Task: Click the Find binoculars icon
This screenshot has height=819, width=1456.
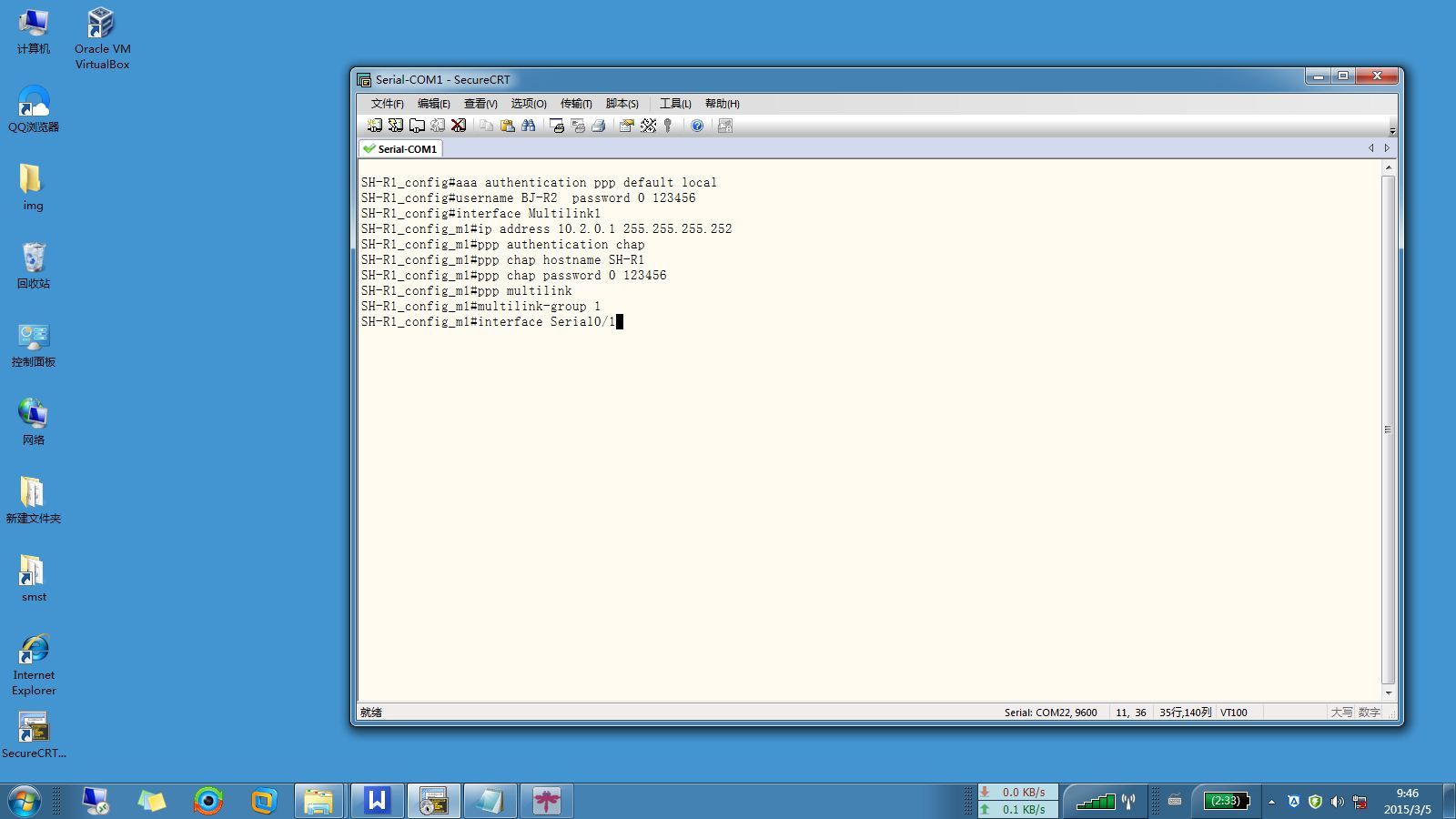Action: (528, 126)
